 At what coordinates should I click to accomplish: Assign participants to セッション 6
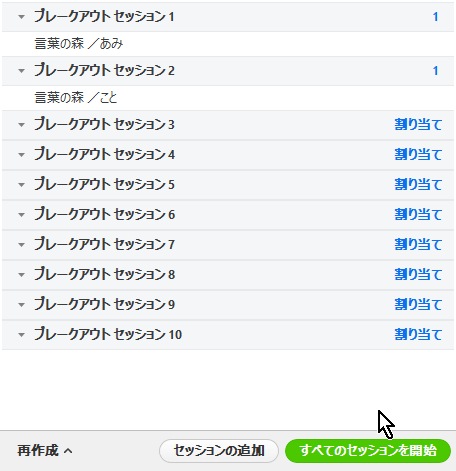click(418, 214)
